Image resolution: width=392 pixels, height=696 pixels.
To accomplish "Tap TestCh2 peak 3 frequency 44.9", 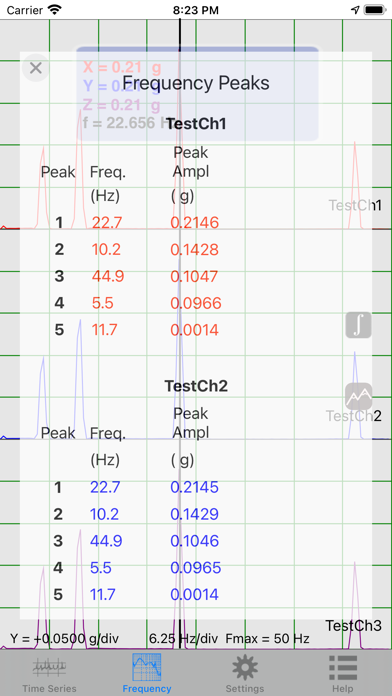I will (x=107, y=541).
